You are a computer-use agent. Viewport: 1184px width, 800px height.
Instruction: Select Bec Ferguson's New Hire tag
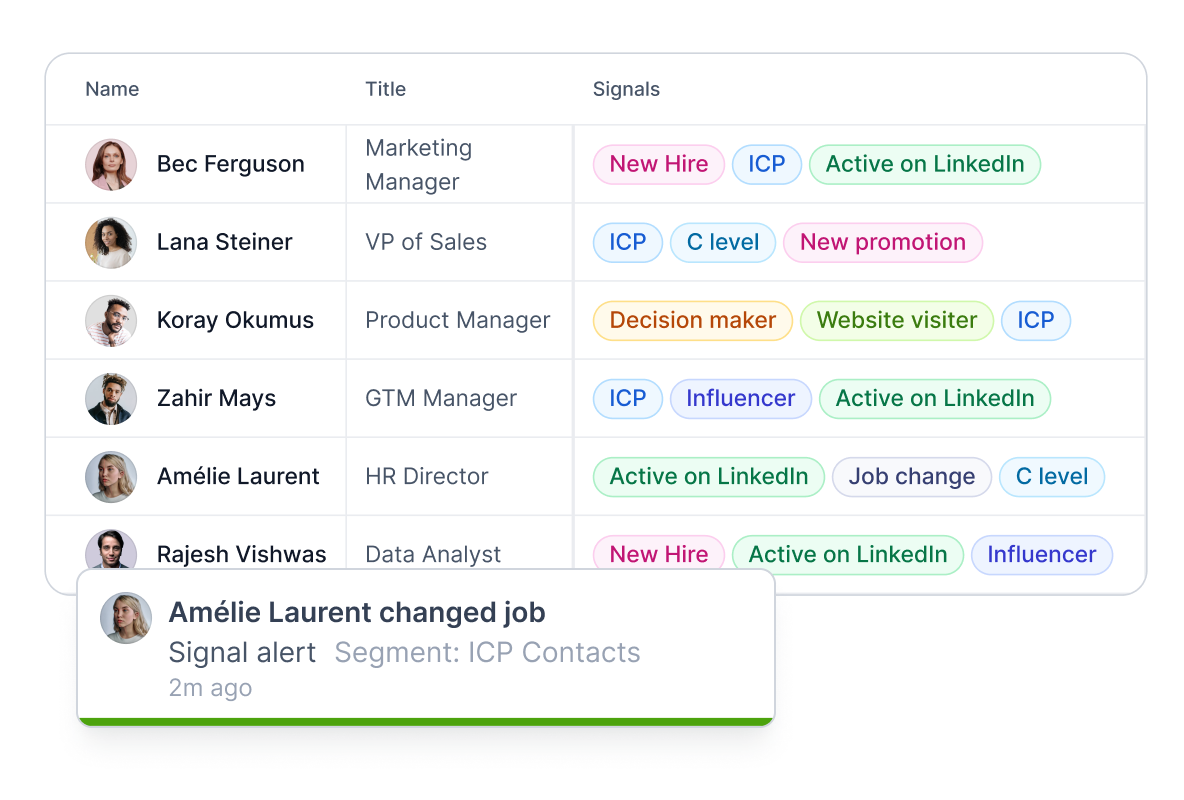point(658,164)
